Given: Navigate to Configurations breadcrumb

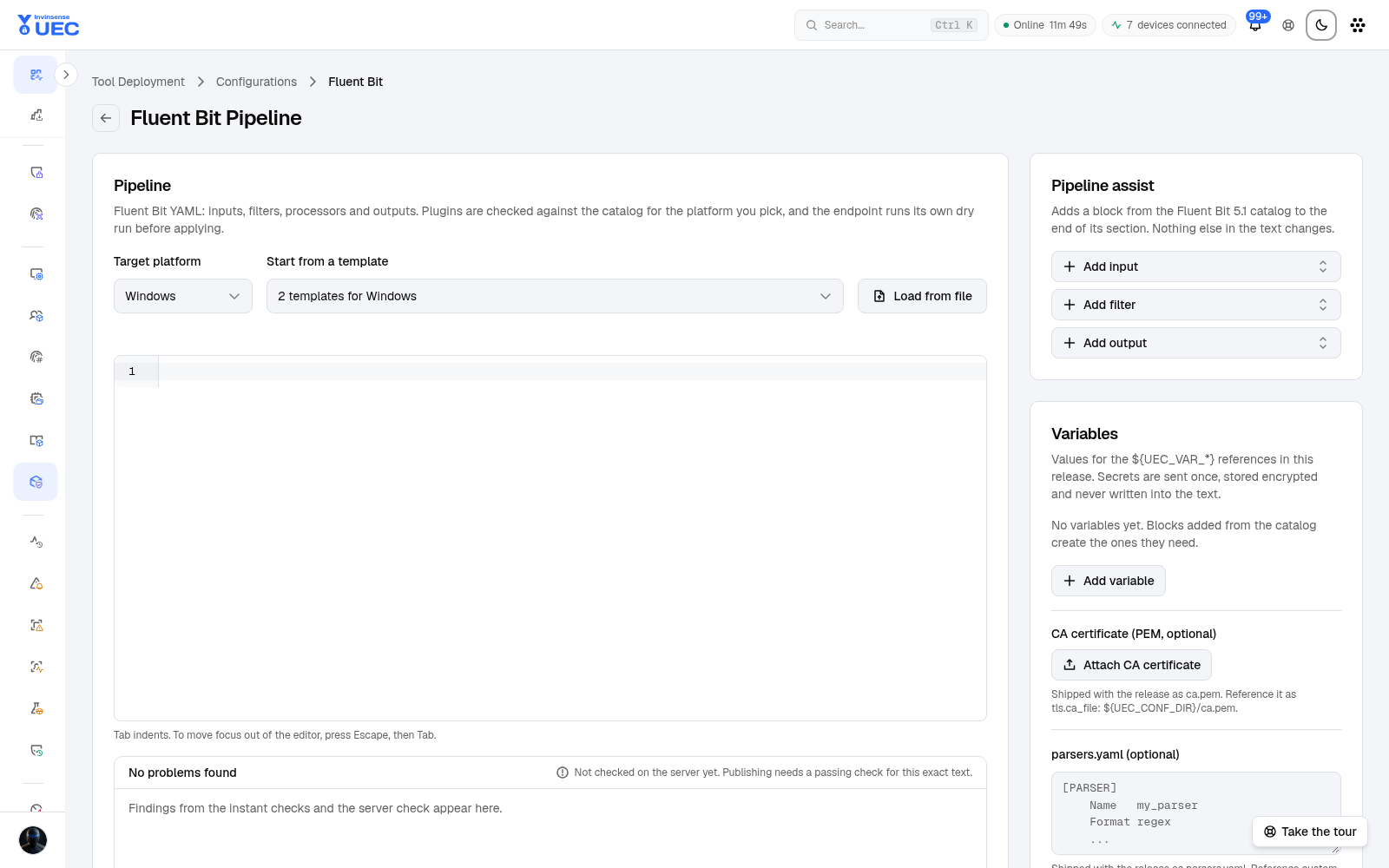Looking at the screenshot, I should tap(256, 82).
